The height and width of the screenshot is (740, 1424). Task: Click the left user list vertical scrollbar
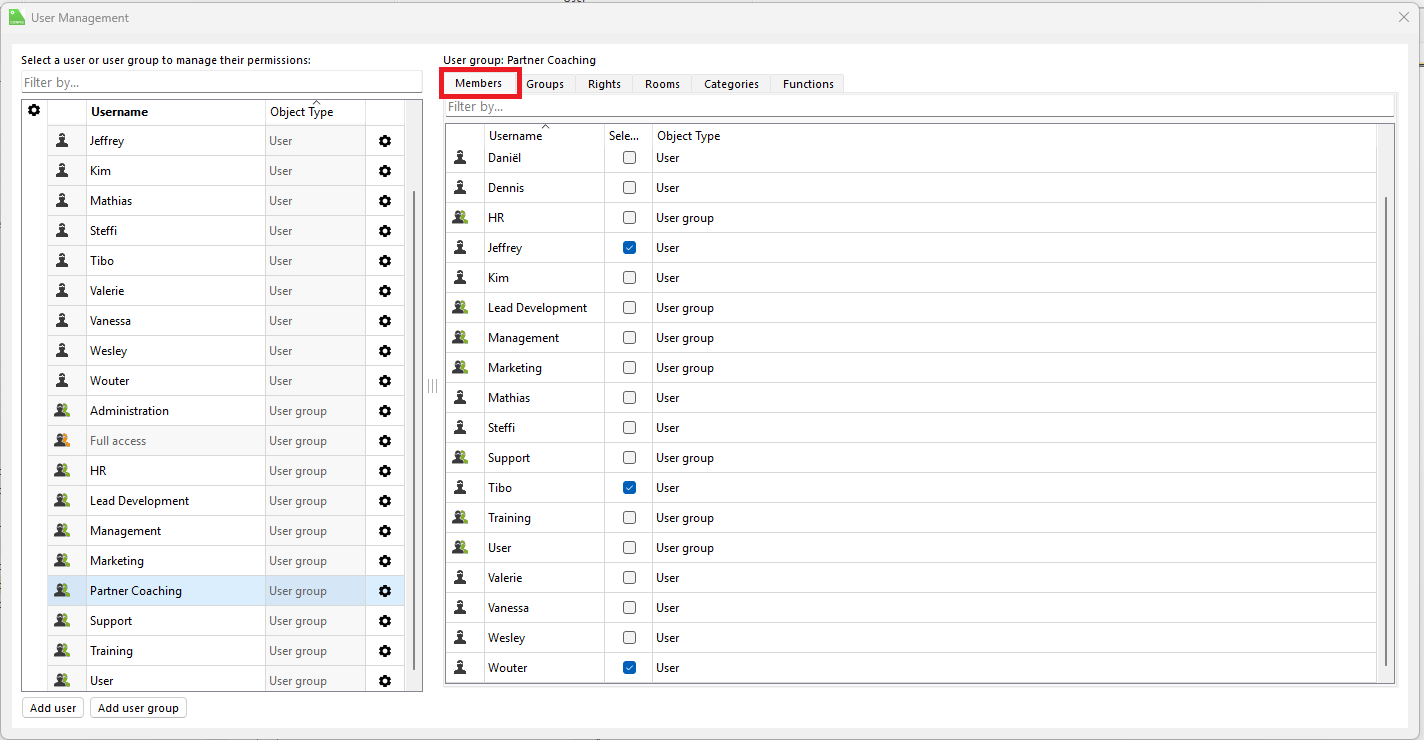414,430
